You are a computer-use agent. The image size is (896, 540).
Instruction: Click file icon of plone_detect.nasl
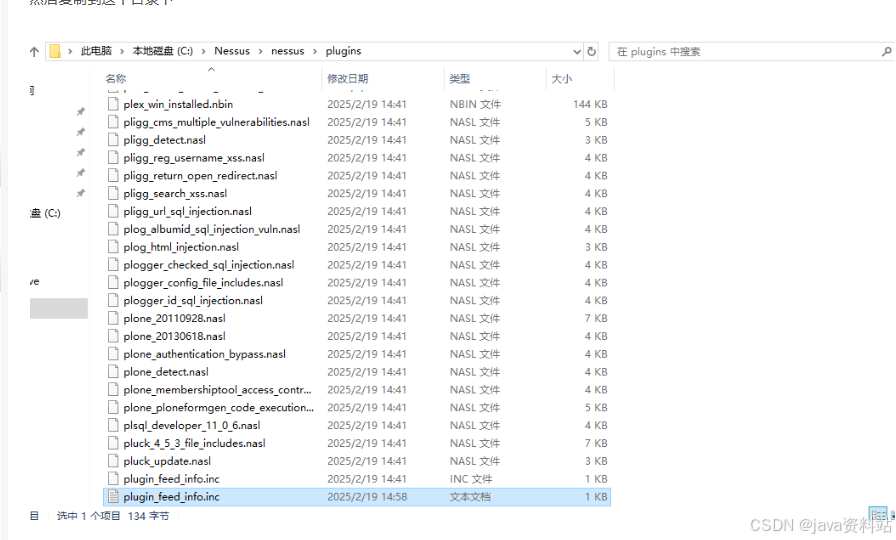tap(113, 372)
